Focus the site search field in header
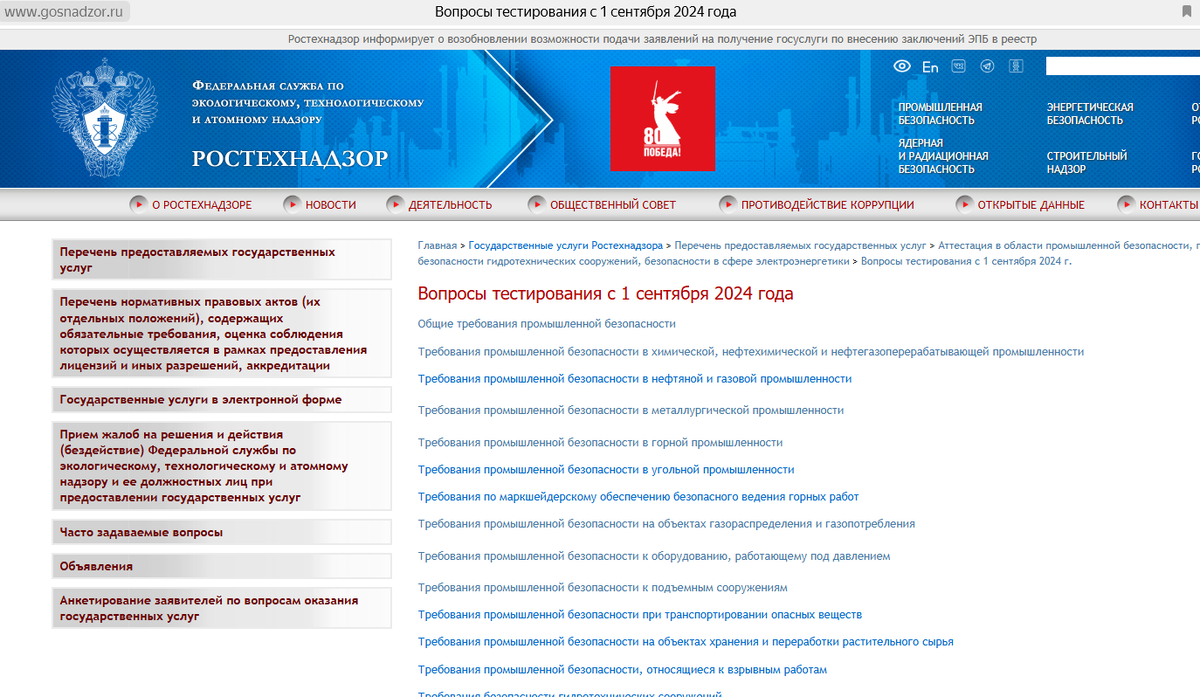The image size is (1200, 697). pos(1122,66)
